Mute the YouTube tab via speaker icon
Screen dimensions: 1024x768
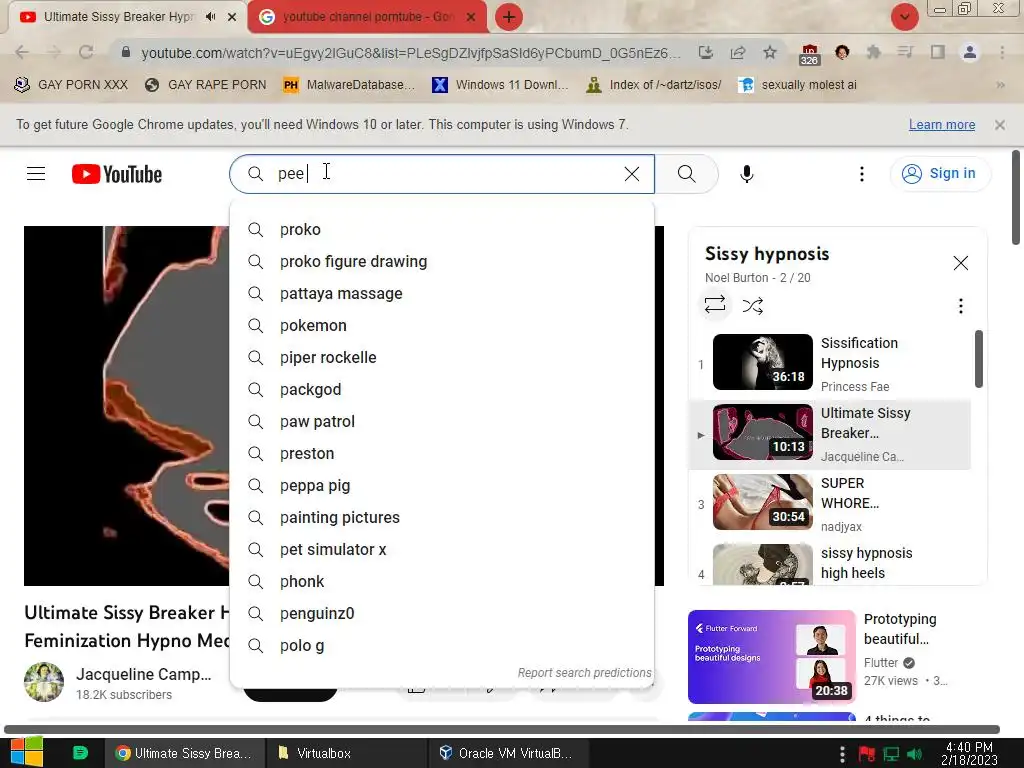210,17
